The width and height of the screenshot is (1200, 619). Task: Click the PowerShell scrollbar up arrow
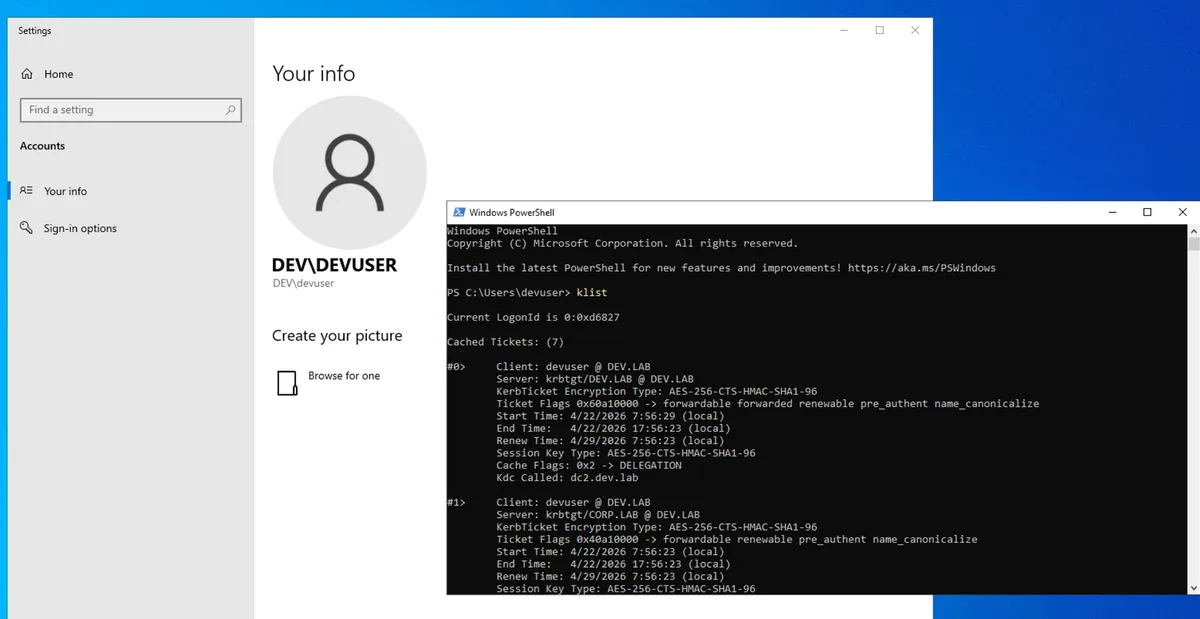[1193, 231]
